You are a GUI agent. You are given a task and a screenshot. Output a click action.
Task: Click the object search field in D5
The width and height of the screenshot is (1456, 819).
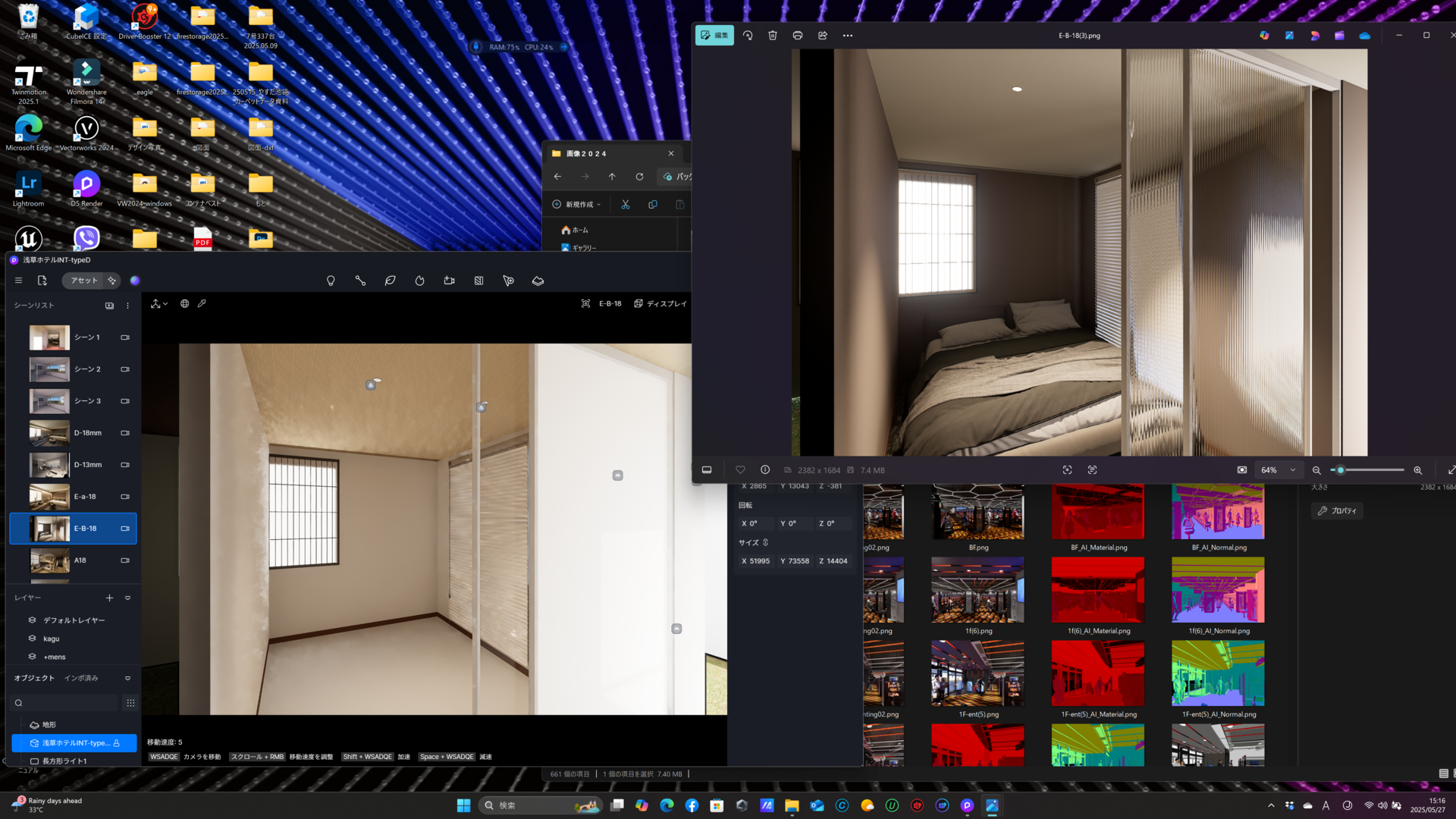pos(66,703)
